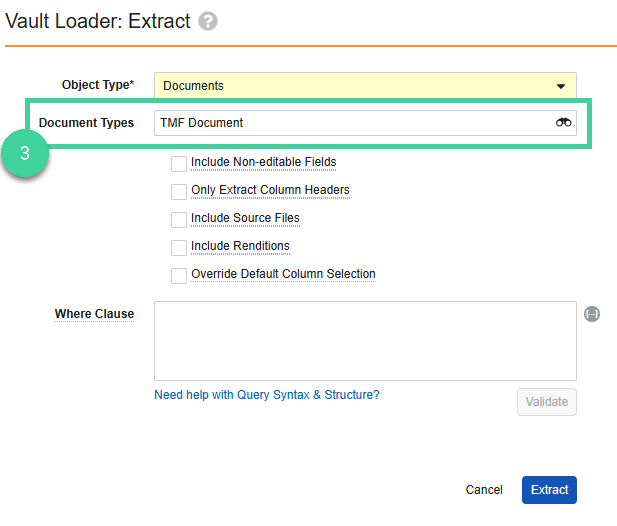Open the binoculars document type search
The height and width of the screenshot is (526, 617).
563,123
